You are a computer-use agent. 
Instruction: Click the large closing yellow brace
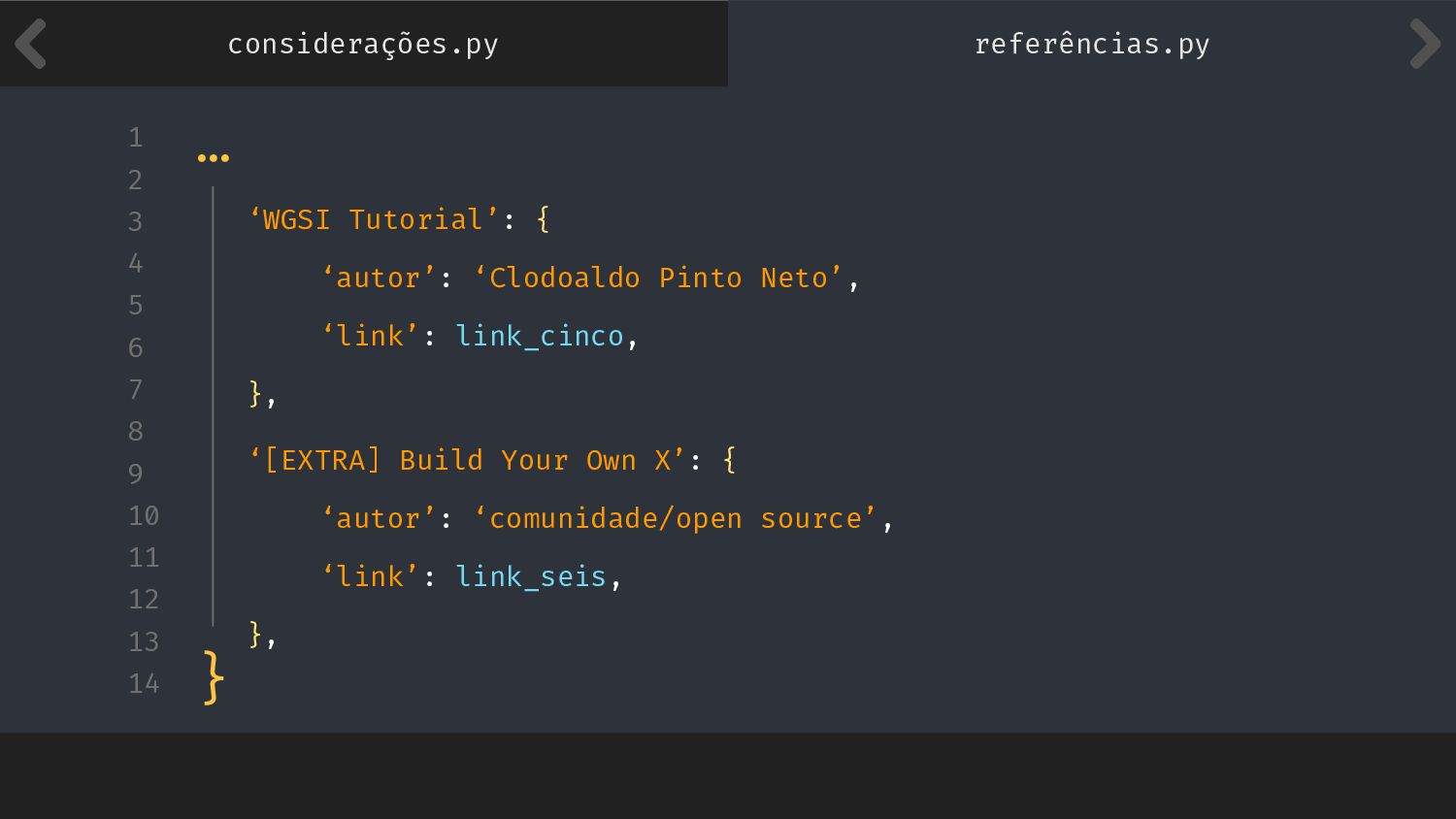click(x=214, y=676)
